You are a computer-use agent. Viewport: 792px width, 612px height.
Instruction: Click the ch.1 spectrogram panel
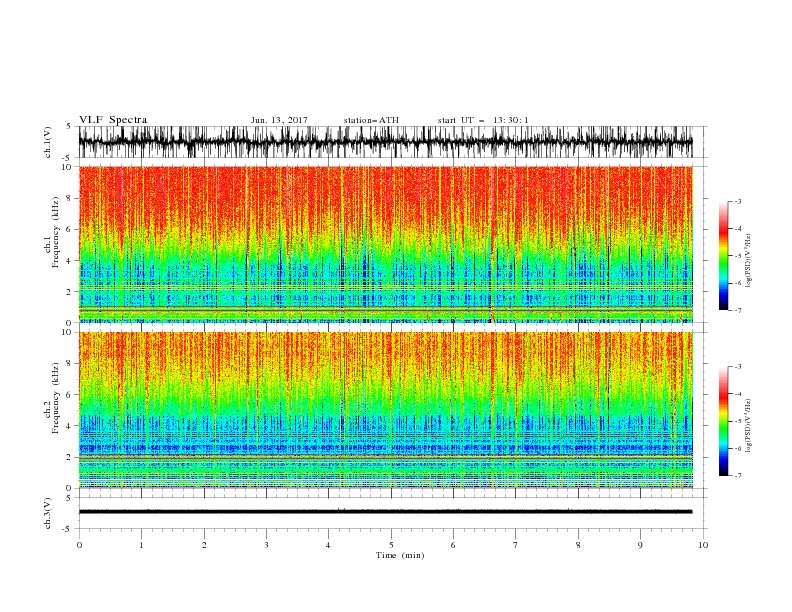pyautogui.click(x=385, y=244)
